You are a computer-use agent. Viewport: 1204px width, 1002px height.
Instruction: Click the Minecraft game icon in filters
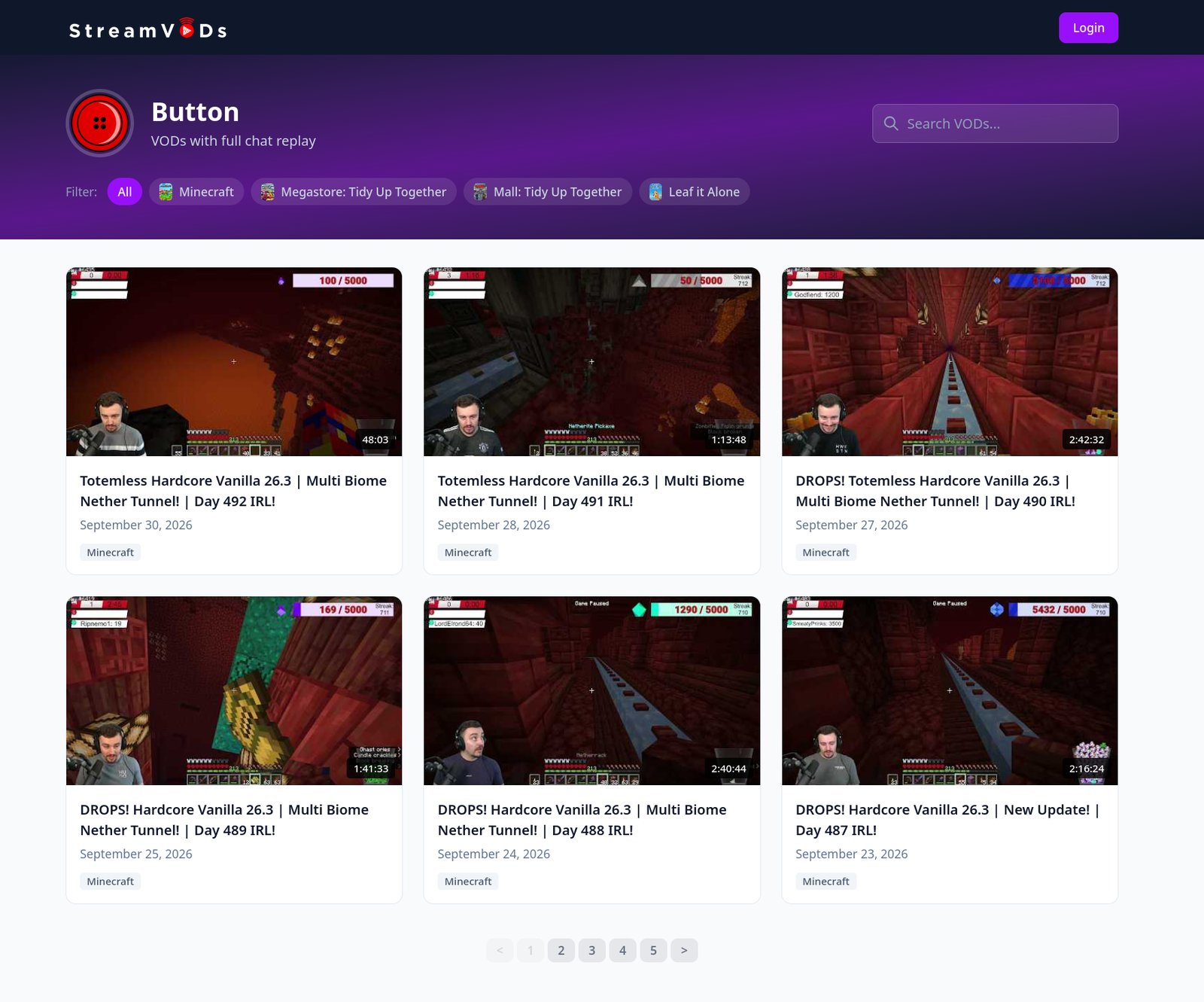point(166,192)
